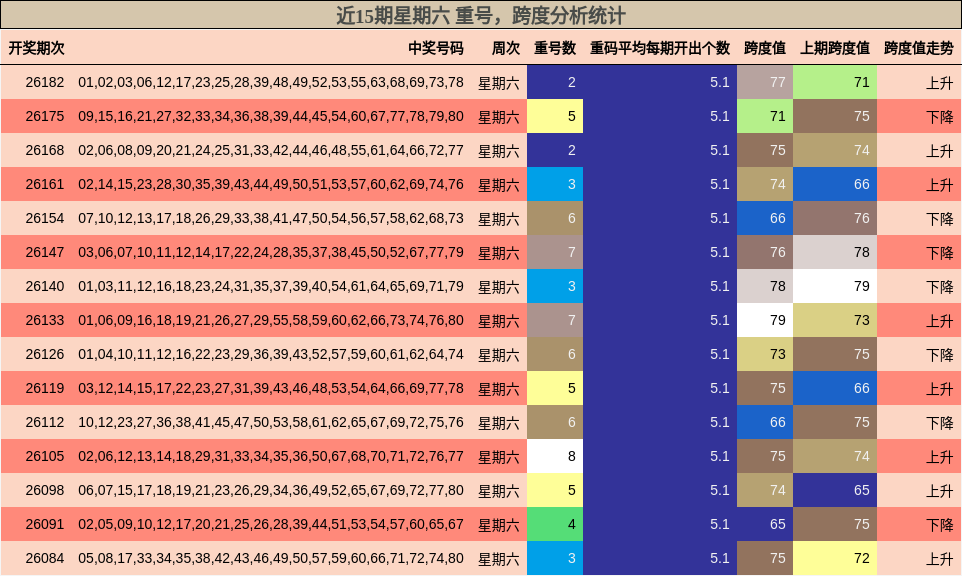Viewport: 962px width, 576px height.
Task: Select issue number 26147
Action: point(45,252)
